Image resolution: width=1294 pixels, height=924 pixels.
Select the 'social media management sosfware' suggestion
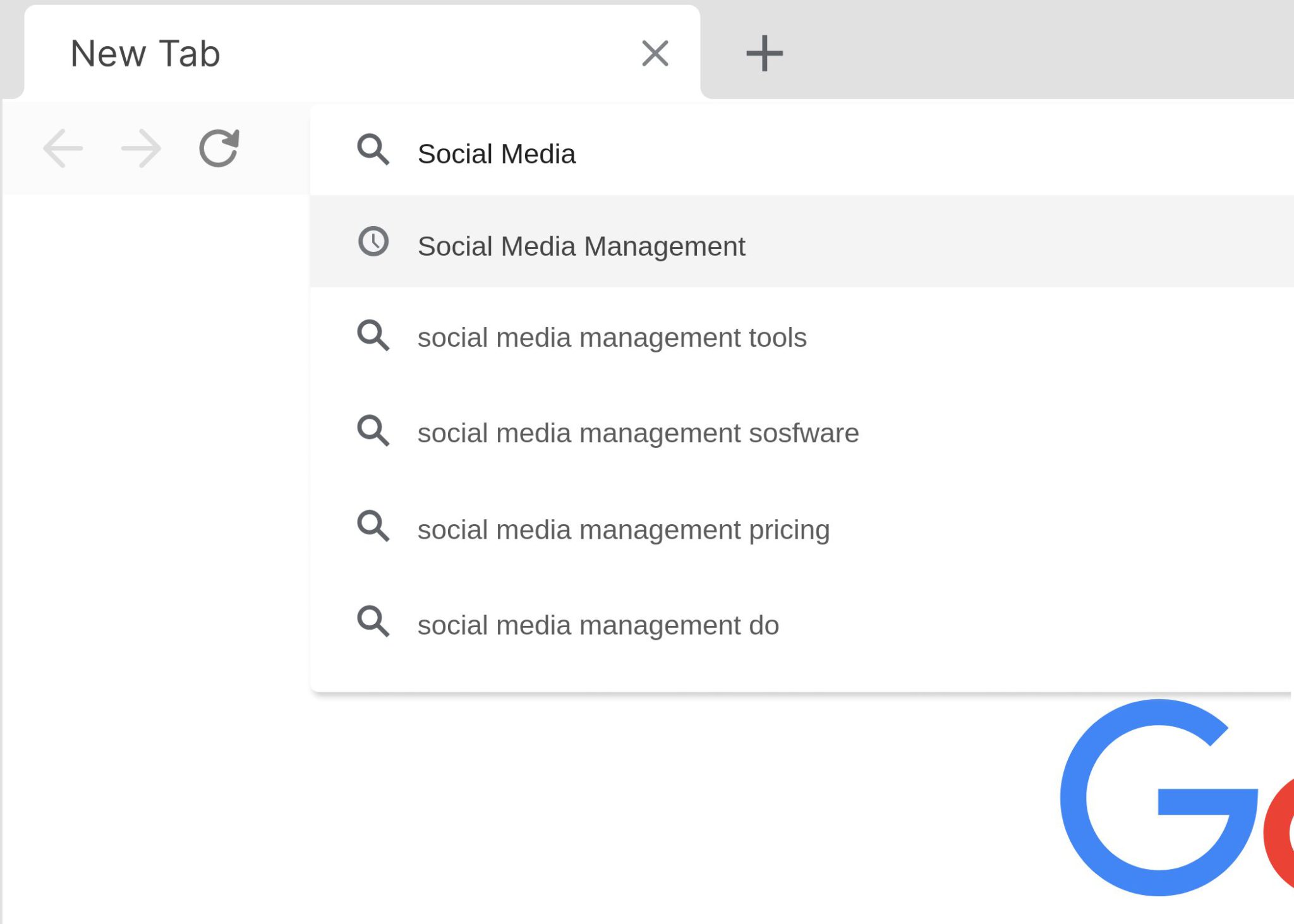coord(638,433)
